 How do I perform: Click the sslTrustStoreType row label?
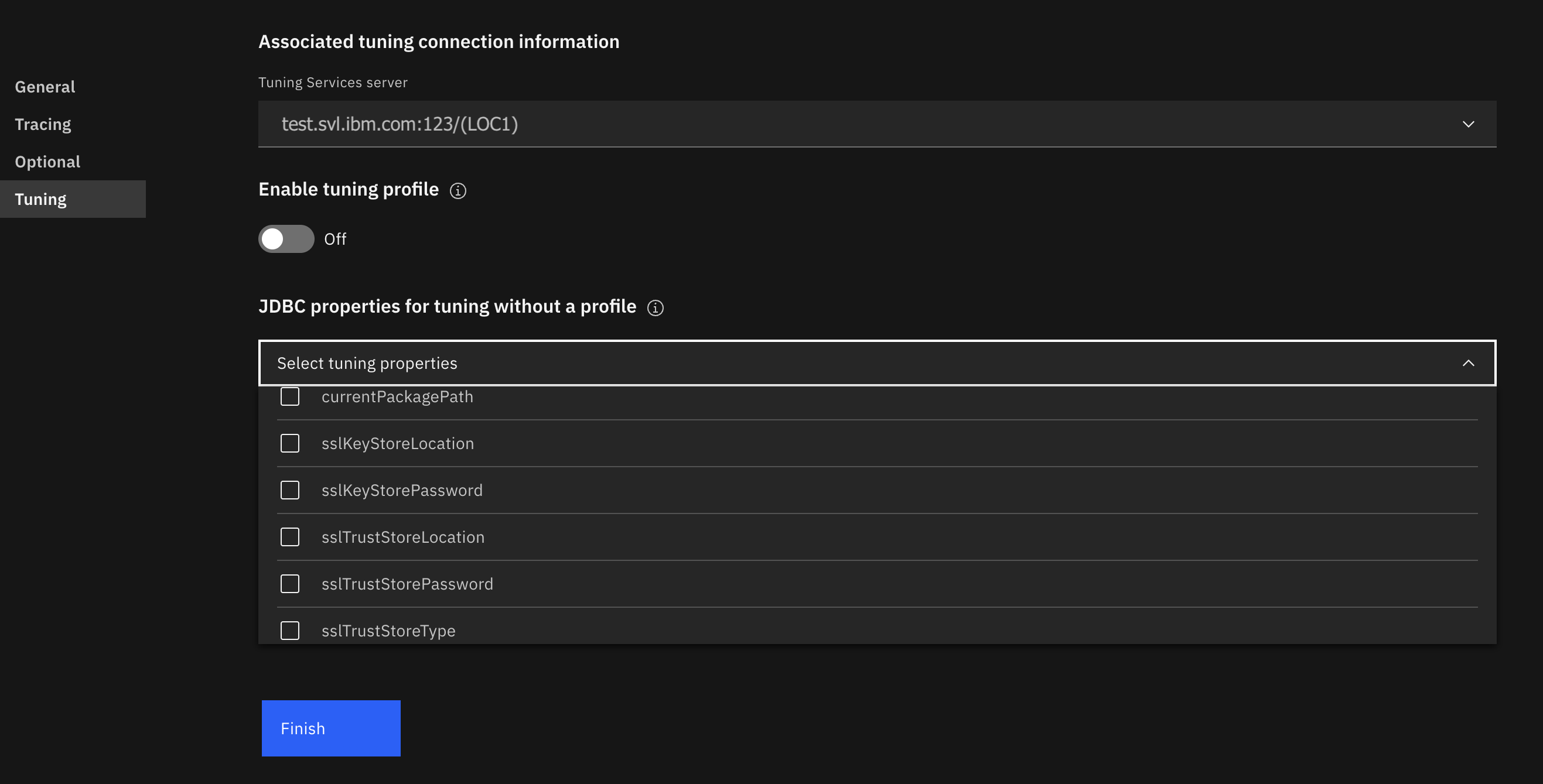pyautogui.click(x=389, y=630)
